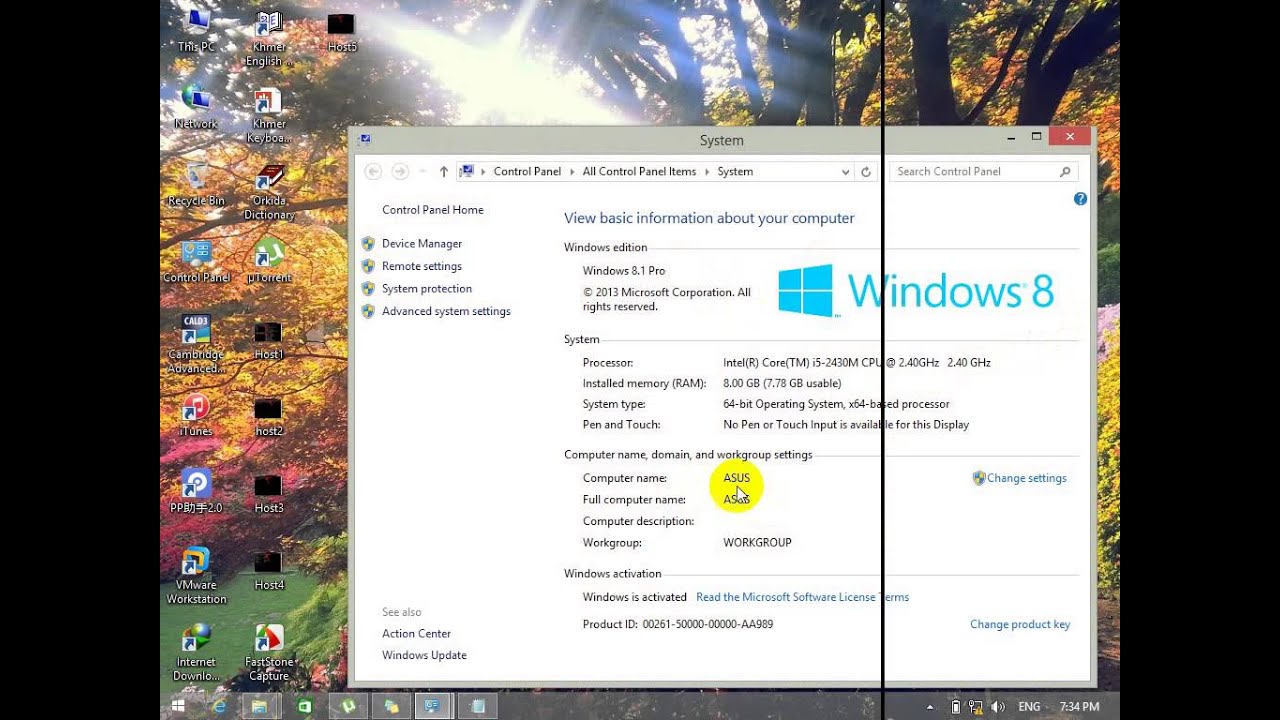Image resolution: width=1280 pixels, height=720 pixels.
Task: Click Change product key link
Action: (x=1020, y=624)
